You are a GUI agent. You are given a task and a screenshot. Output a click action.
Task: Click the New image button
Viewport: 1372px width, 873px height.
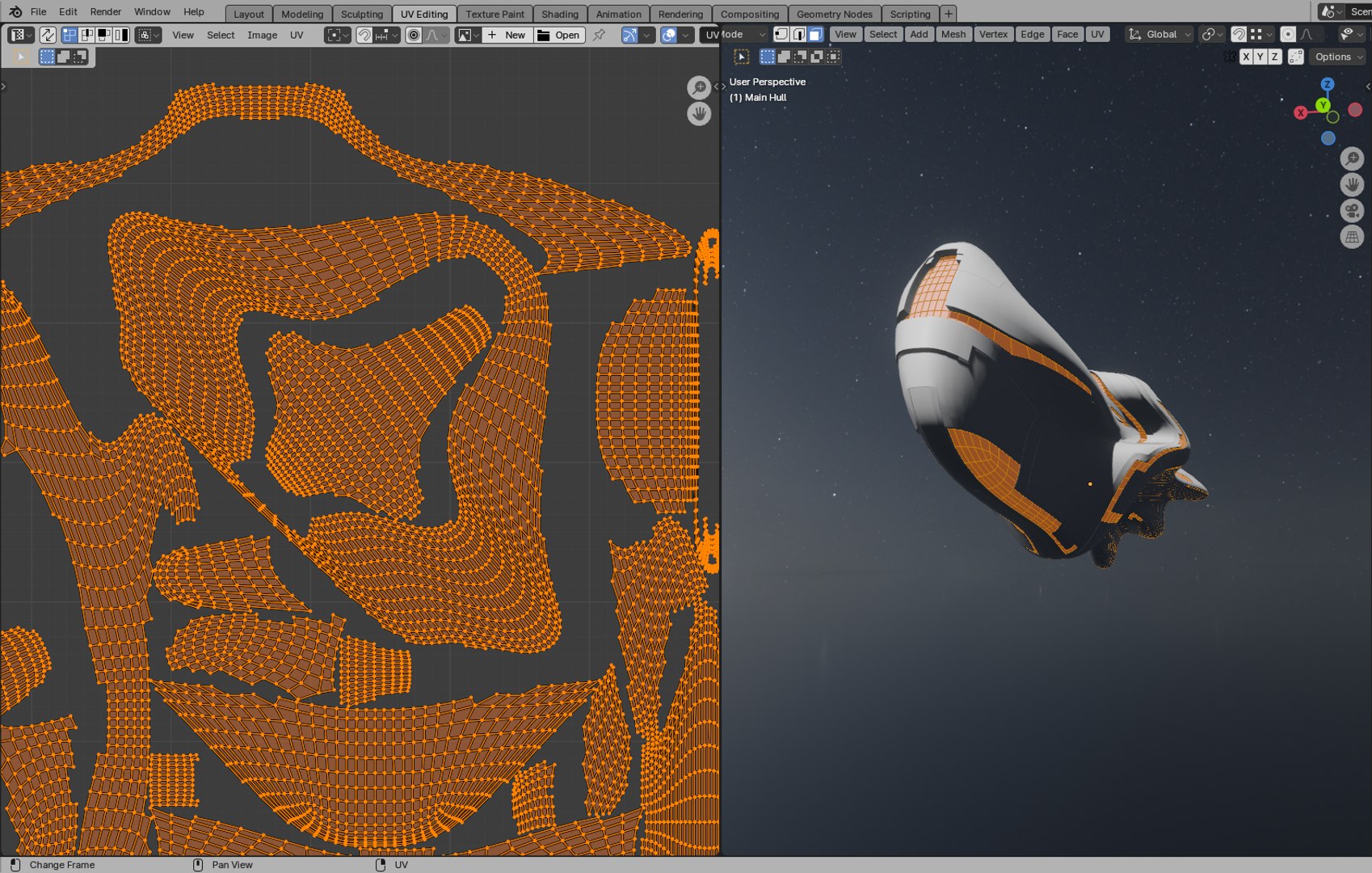coord(507,35)
